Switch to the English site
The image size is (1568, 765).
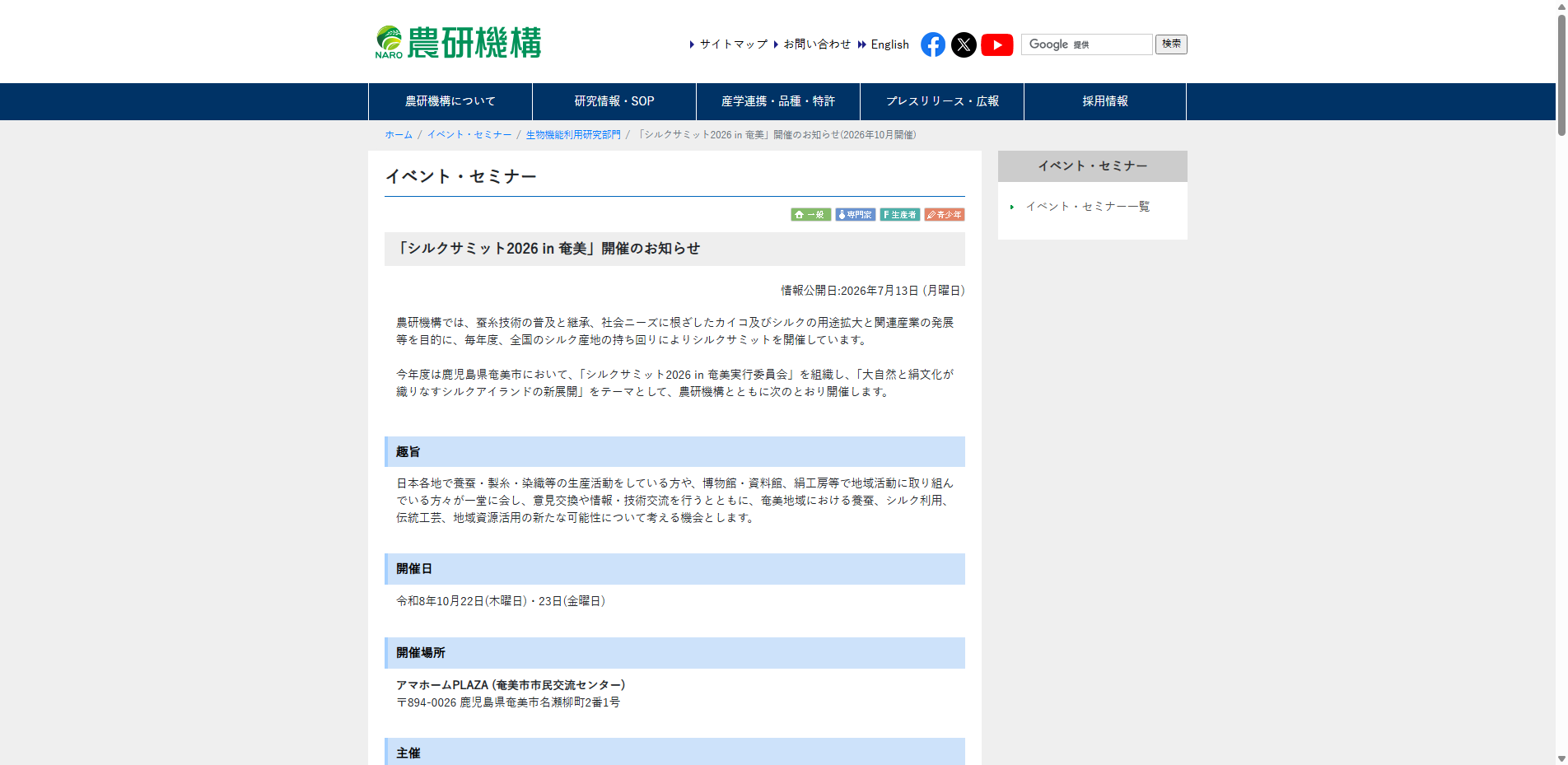[x=889, y=44]
